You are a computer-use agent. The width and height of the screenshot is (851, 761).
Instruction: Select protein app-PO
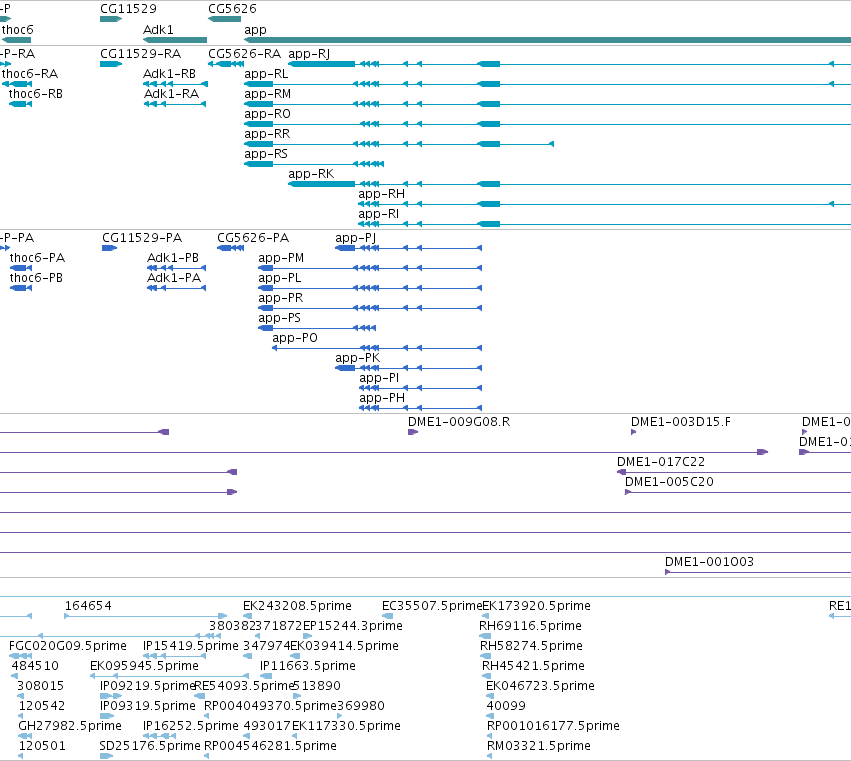(295, 338)
